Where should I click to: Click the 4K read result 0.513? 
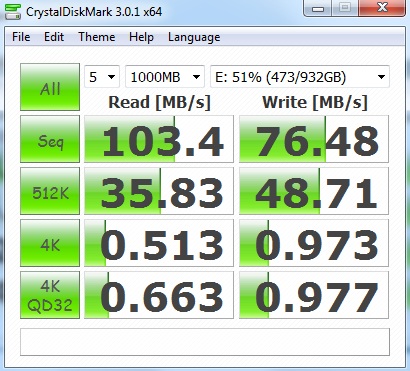pos(159,243)
